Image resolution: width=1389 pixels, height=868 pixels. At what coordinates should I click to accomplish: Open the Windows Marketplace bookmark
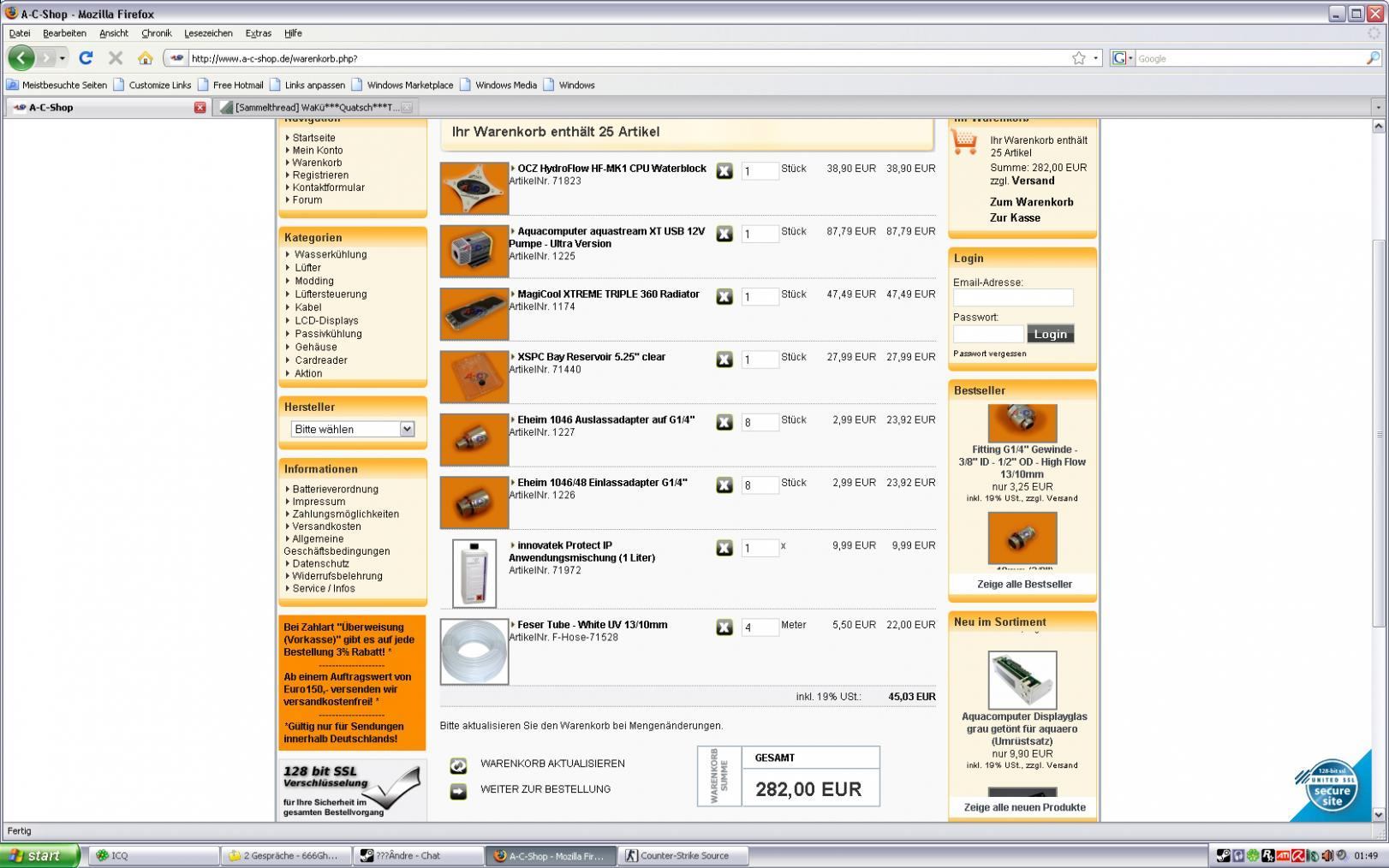(x=402, y=85)
